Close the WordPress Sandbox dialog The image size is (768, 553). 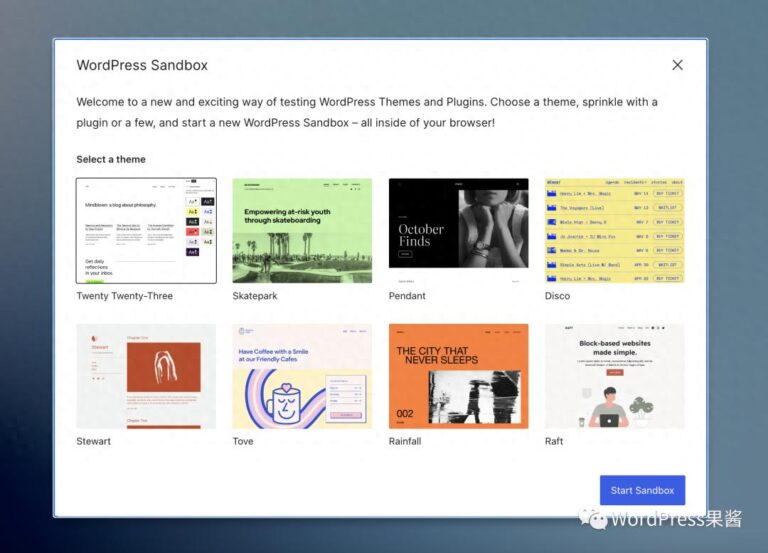[x=677, y=65]
